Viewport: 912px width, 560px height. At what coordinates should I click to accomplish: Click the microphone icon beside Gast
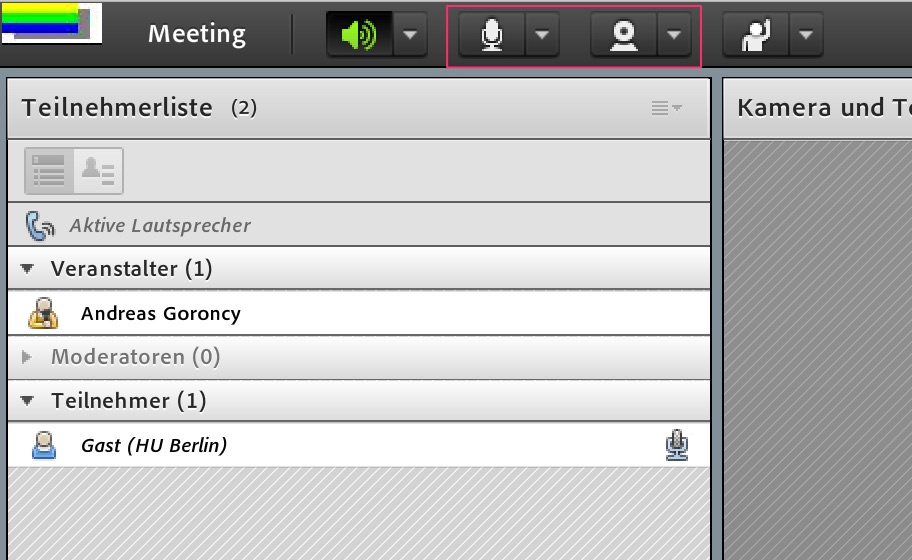677,445
